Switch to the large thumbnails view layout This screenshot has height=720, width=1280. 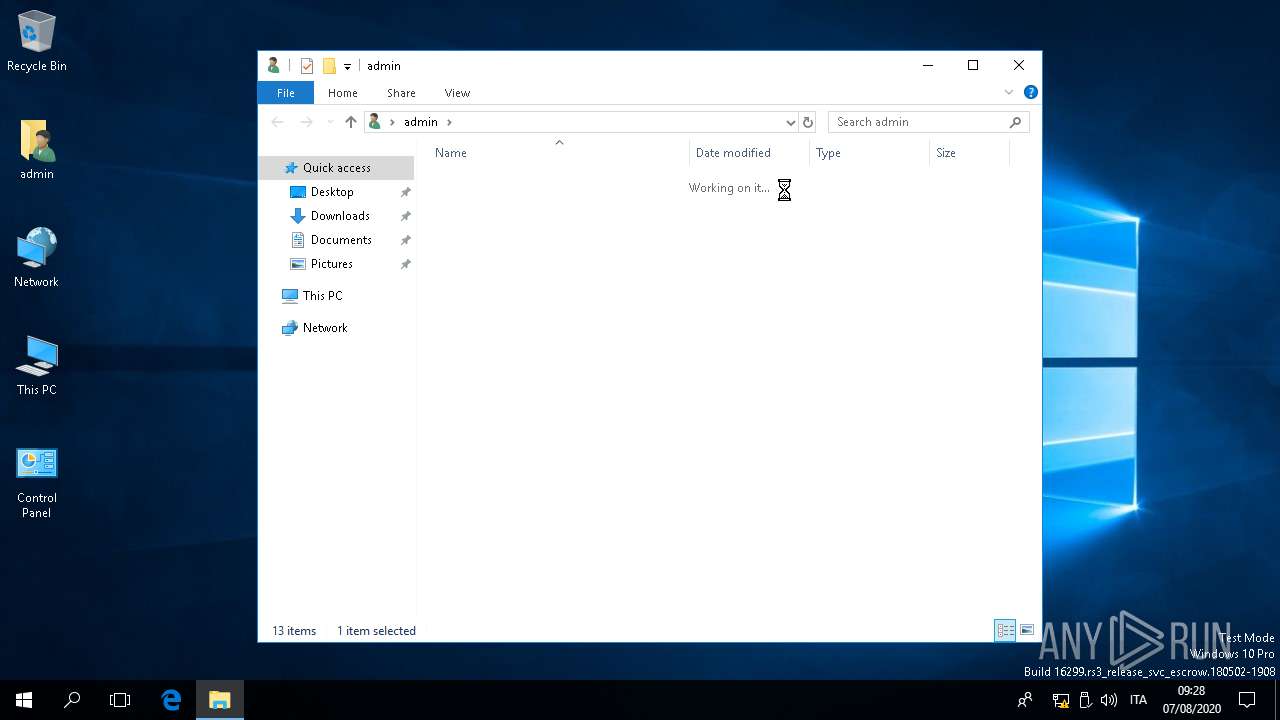[1027, 630]
